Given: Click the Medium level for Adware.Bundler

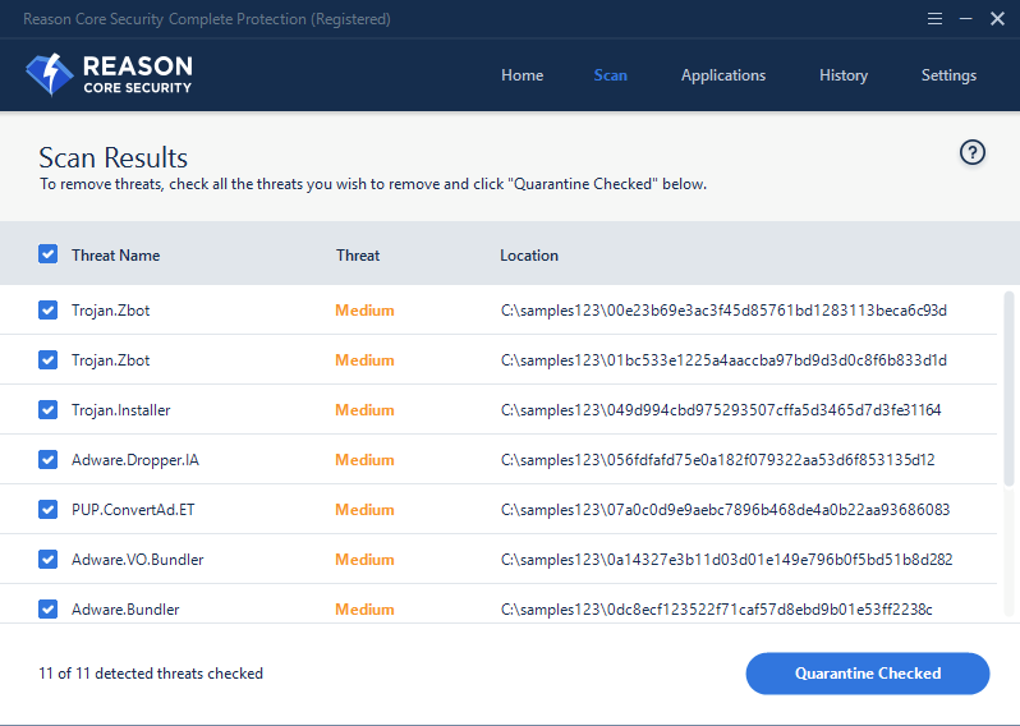Looking at the screenshot, I should [364, 610].
